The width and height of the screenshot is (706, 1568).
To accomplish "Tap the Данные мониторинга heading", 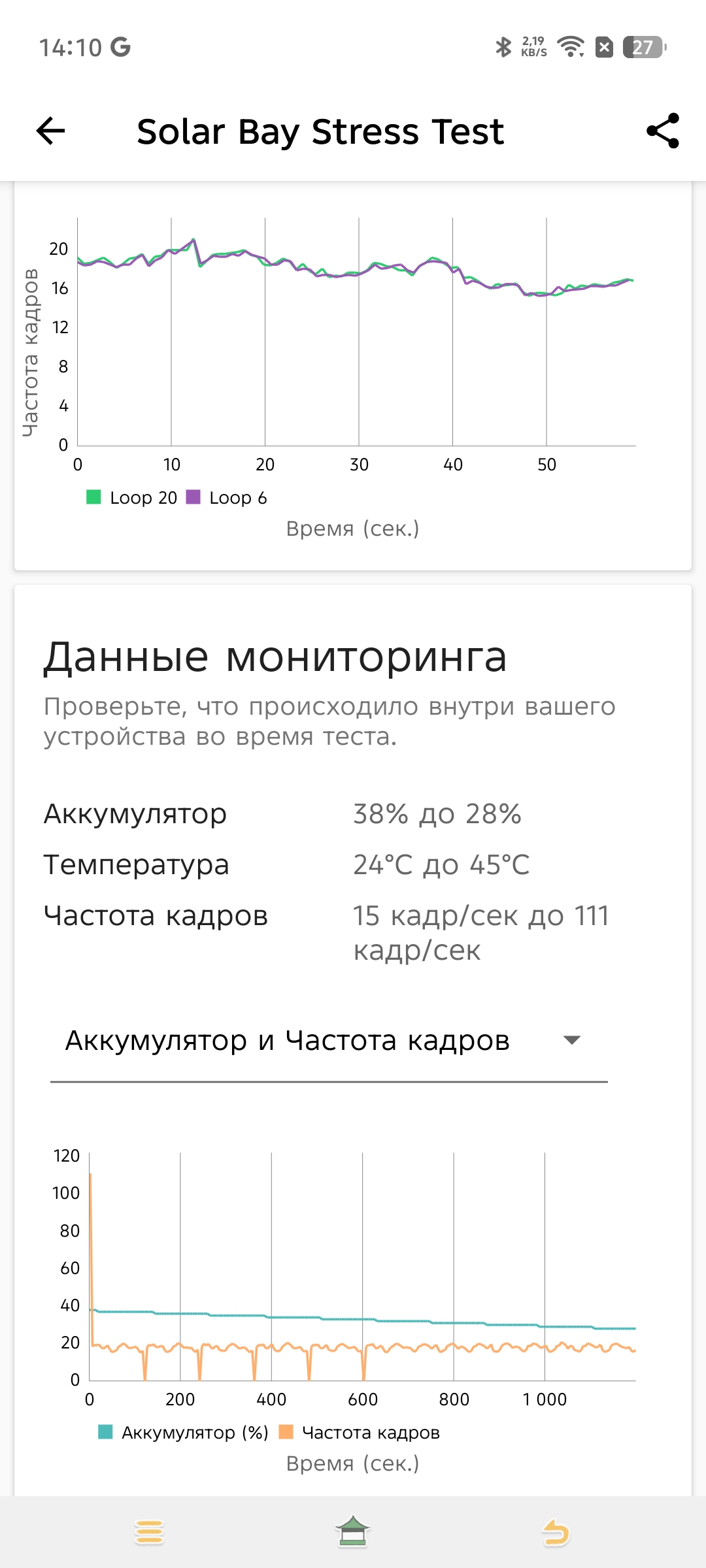I will (x=275, y=657).
